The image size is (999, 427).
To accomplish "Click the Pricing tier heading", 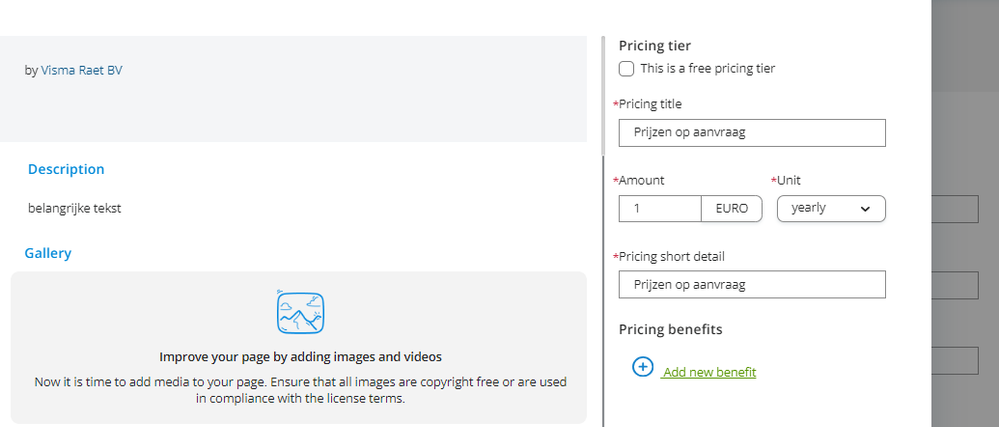I will coord(655,45).
